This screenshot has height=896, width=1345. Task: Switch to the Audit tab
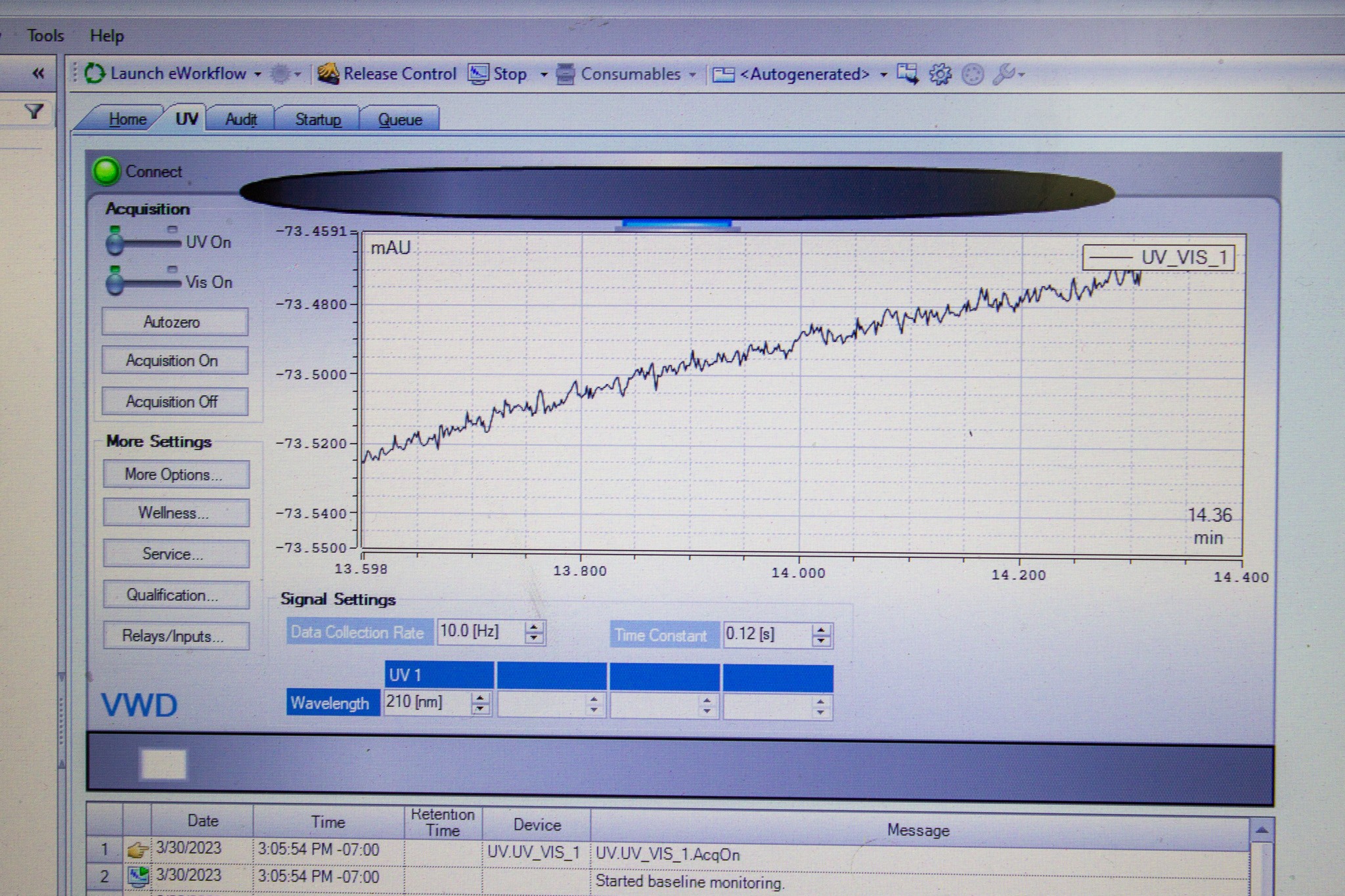(x=240, y=119)
